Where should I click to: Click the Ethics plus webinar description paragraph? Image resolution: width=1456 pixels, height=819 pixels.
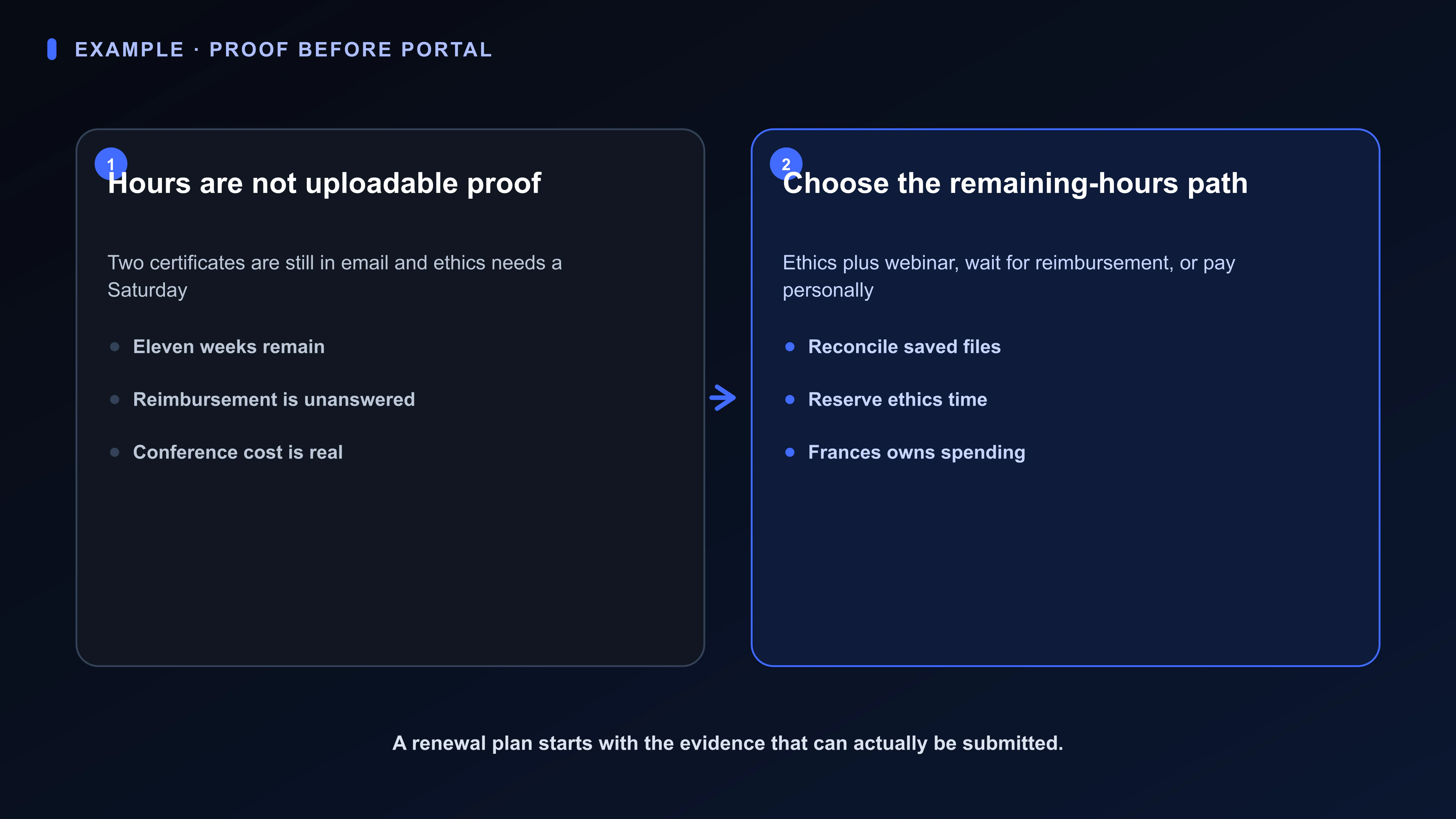click(1009, 276)
